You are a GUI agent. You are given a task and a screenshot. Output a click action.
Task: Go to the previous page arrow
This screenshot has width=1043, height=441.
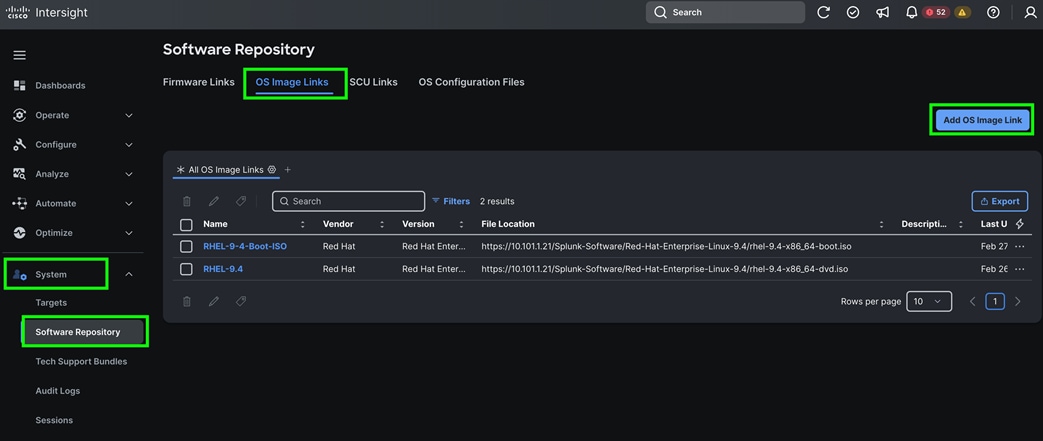click(972, 301)
